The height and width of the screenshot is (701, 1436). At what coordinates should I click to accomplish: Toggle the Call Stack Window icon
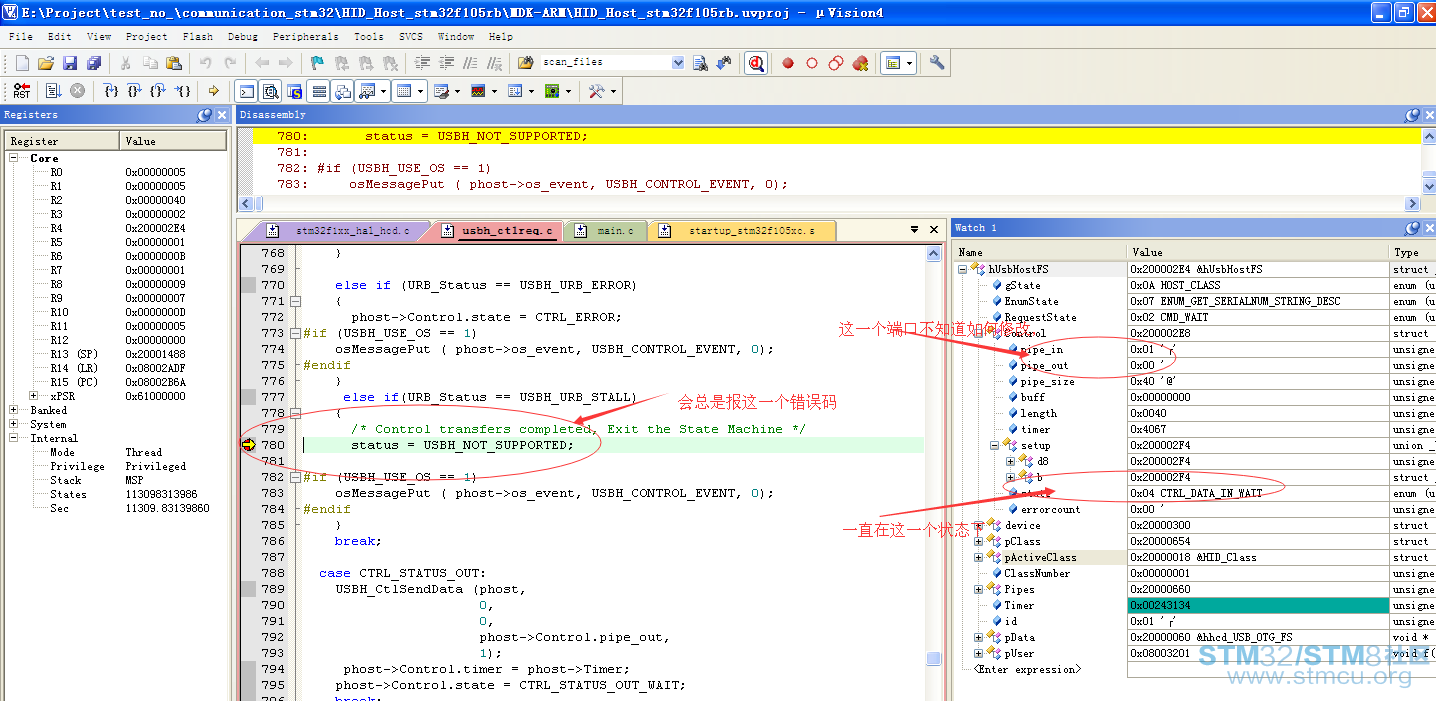coord(343,91)
